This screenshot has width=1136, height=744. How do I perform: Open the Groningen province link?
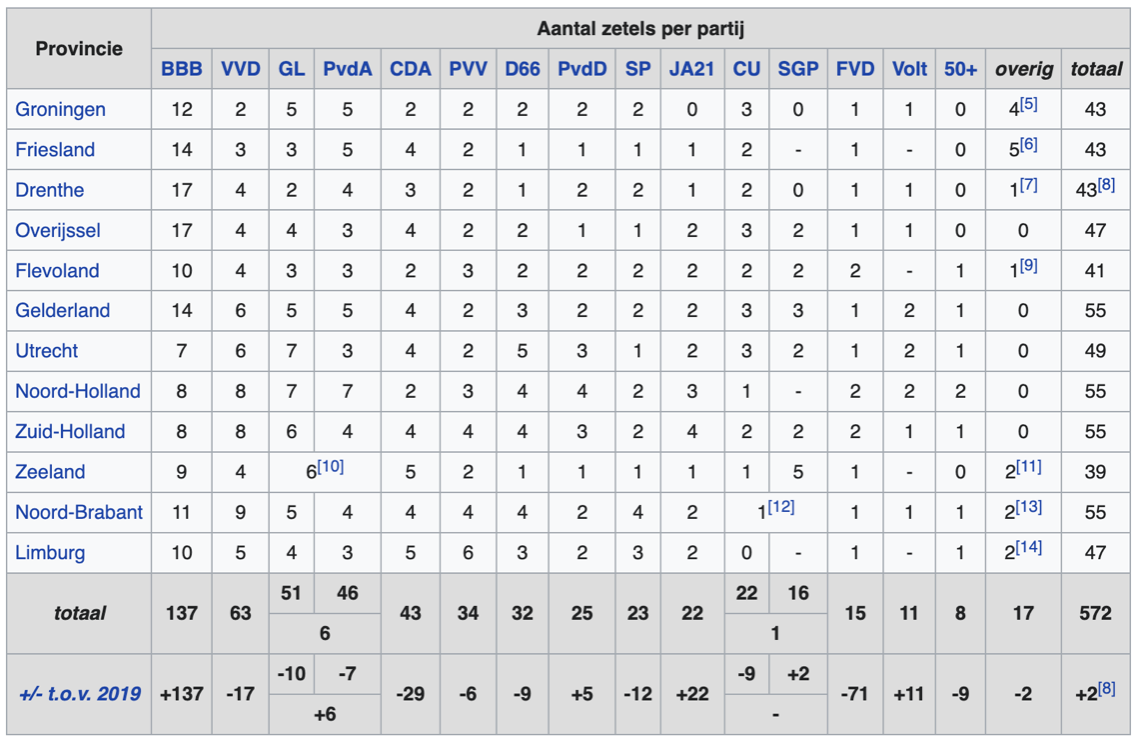(60, 109)
